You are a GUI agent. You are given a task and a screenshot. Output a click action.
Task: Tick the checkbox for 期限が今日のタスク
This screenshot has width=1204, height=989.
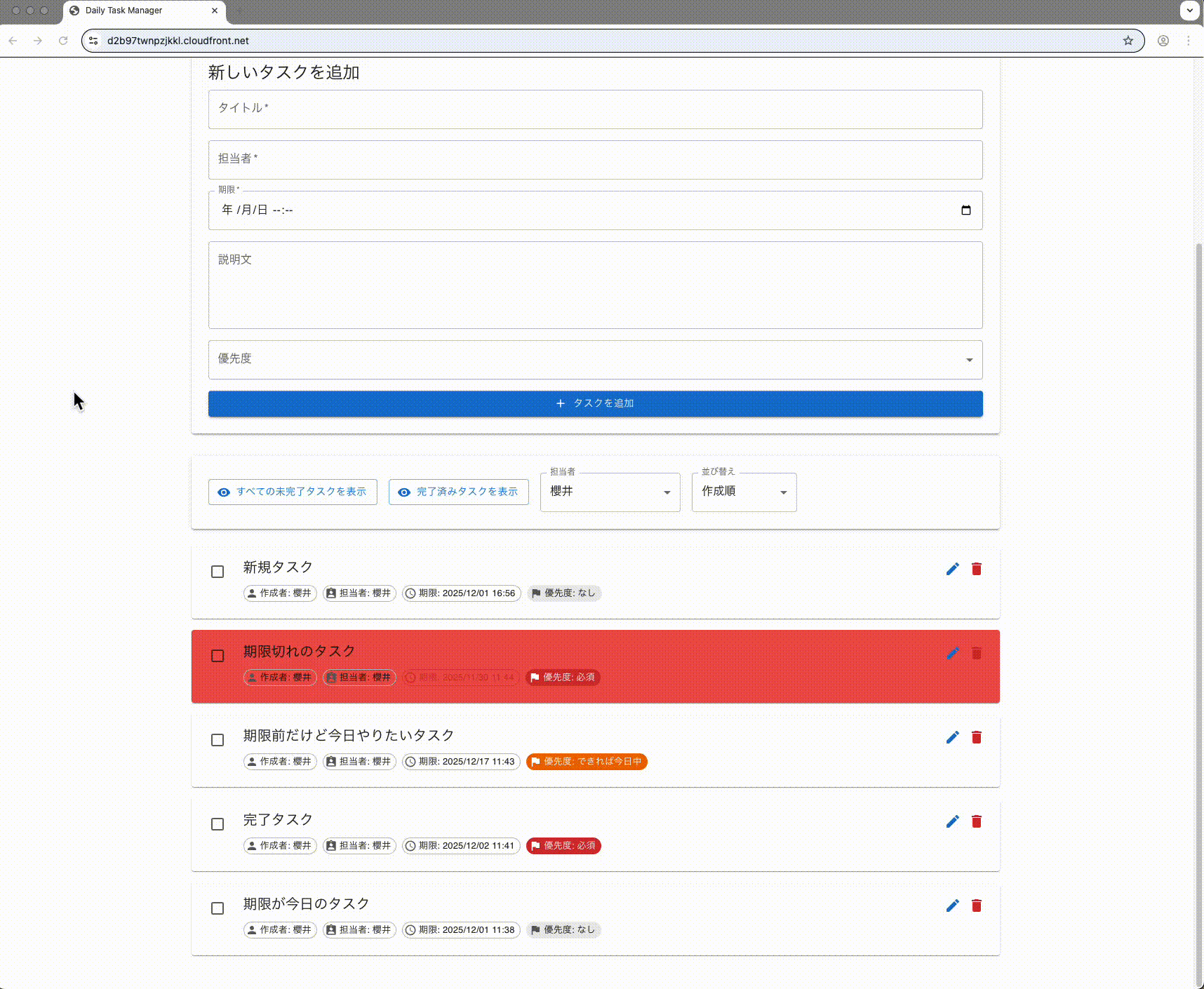(218, 908)
